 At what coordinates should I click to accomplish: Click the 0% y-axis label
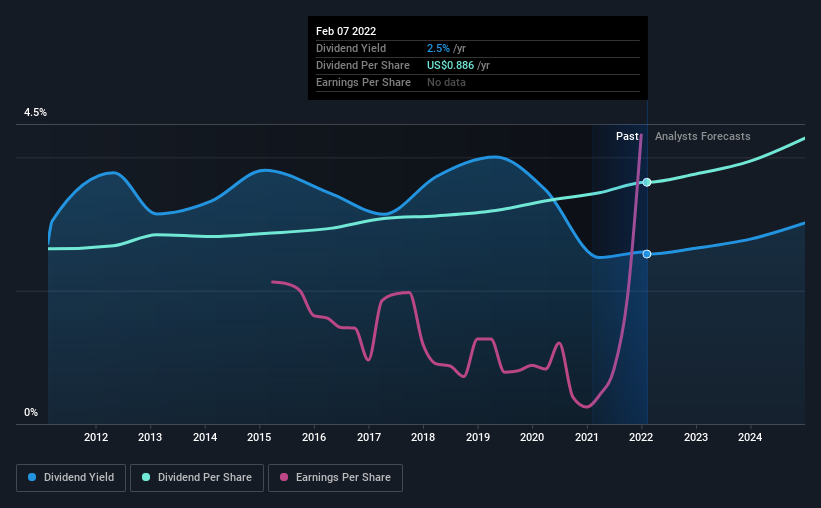click(31, 413)
